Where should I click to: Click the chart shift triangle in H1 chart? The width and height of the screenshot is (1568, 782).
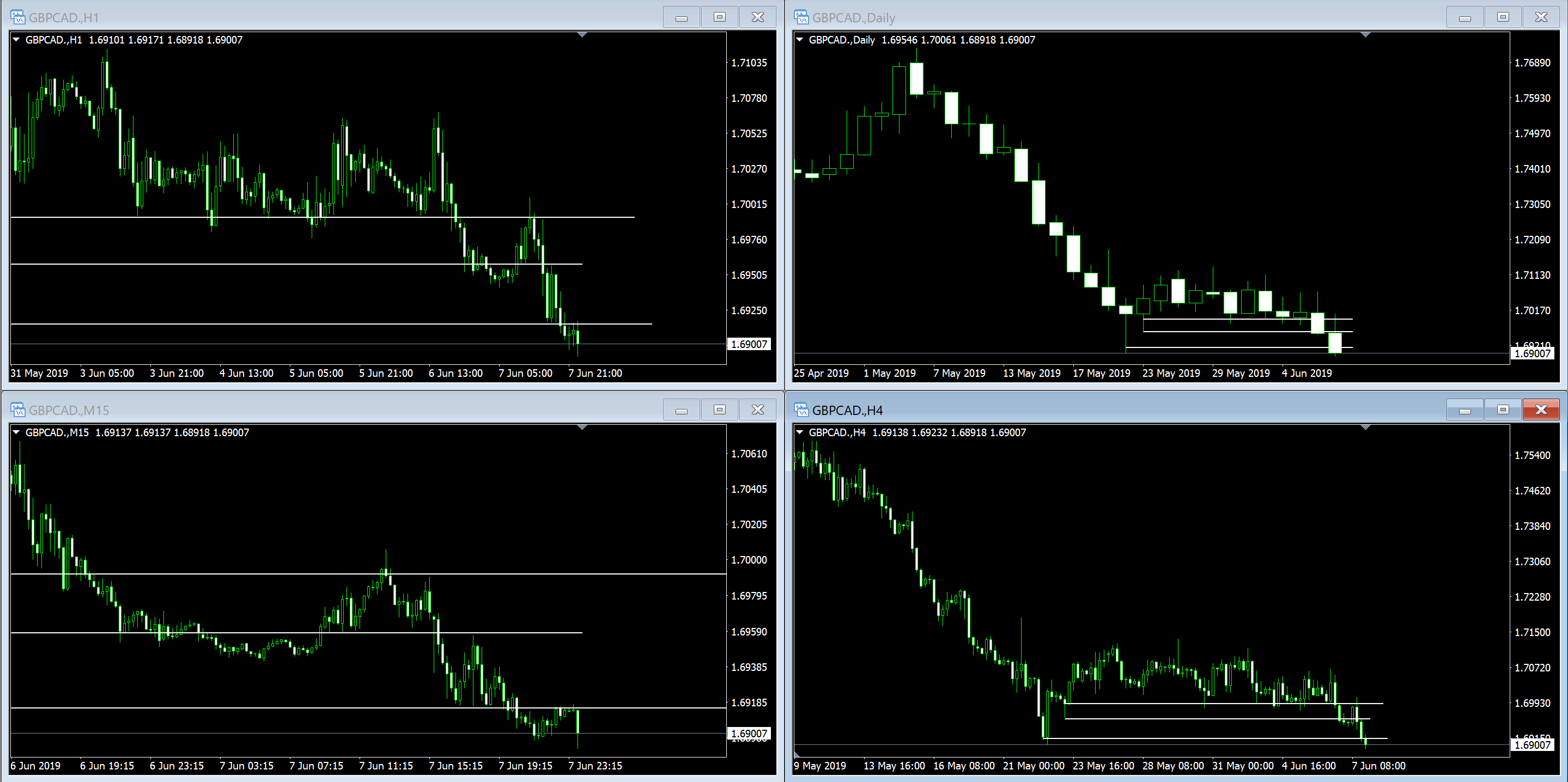click(x=582, y=35)
